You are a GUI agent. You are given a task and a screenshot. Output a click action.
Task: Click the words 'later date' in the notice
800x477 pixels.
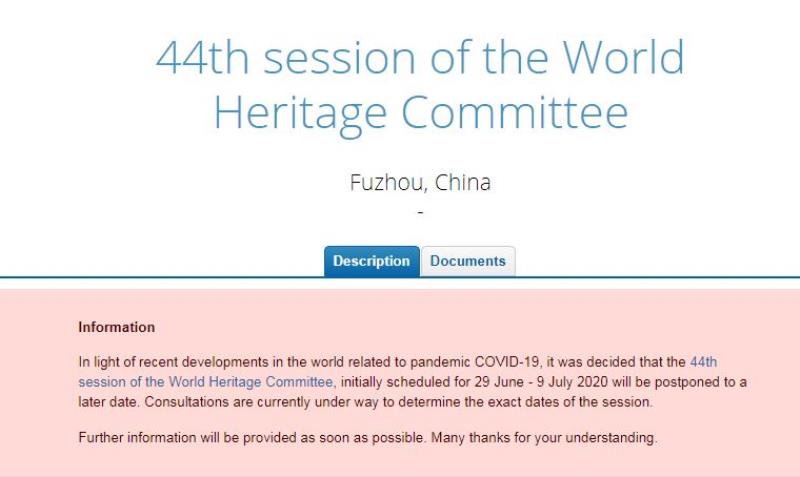[x=108, y=402]
